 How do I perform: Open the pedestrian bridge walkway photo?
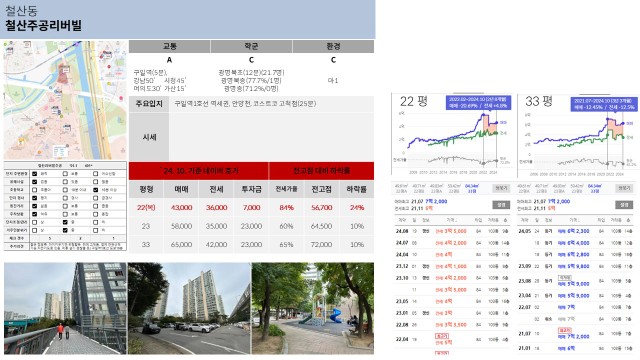tap(65, 308)
